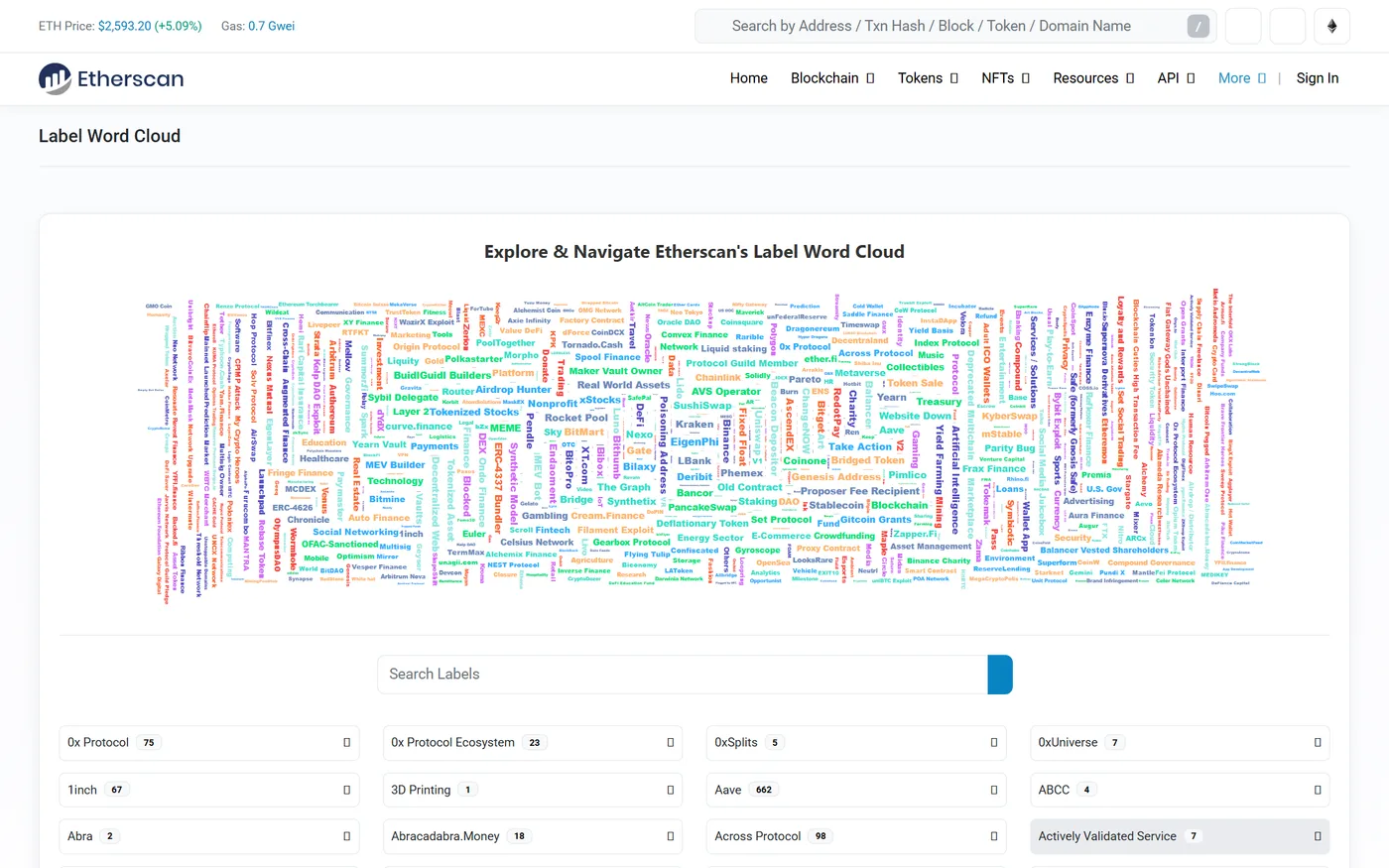Select "Parity Bug" in the word cloud

(1009, 447)
